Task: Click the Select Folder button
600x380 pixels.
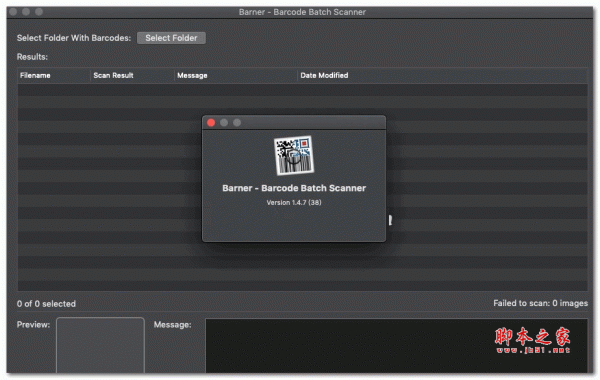Action: (171, 38)
